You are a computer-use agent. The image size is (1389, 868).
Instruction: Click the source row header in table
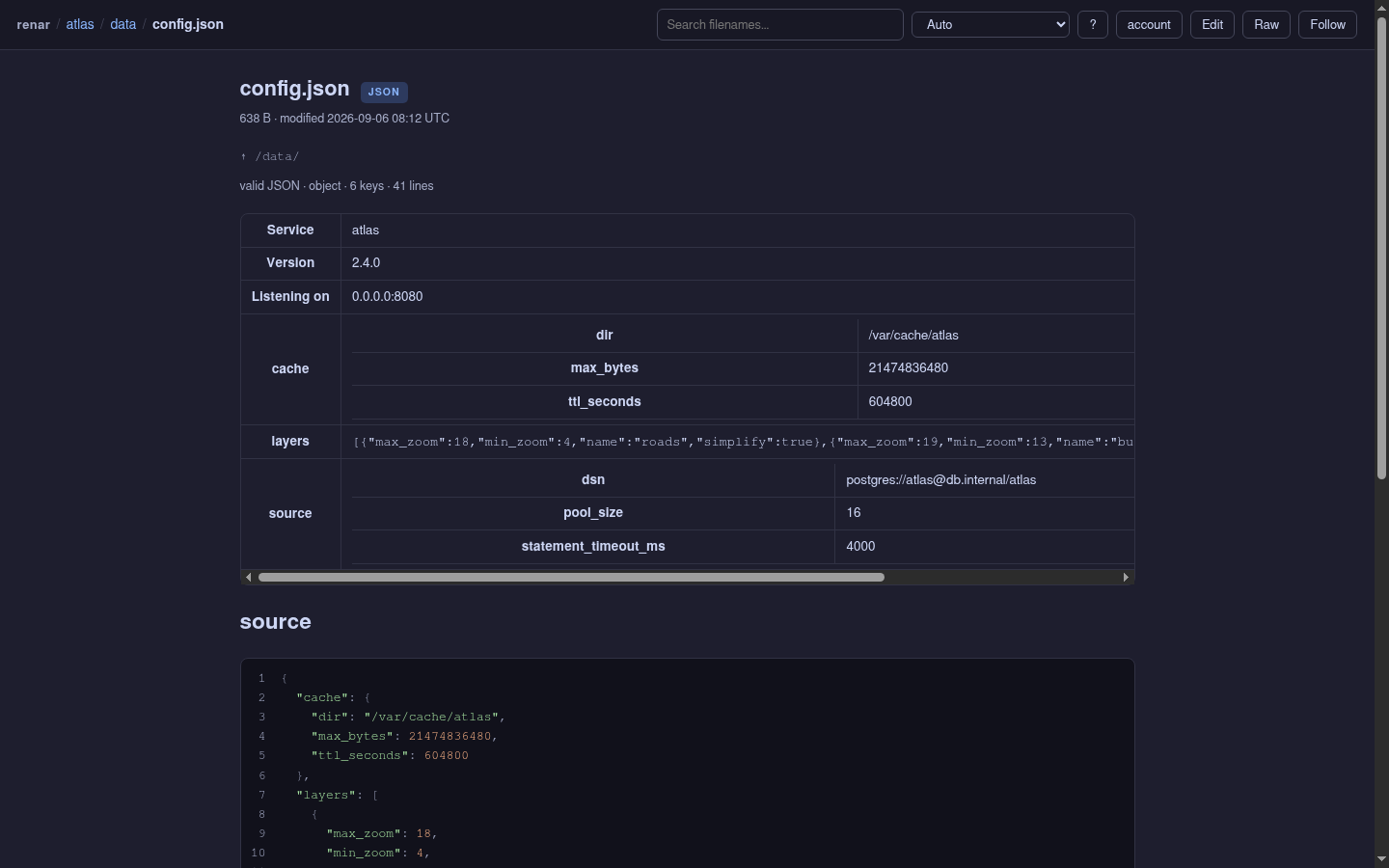[x=290, y=514]
